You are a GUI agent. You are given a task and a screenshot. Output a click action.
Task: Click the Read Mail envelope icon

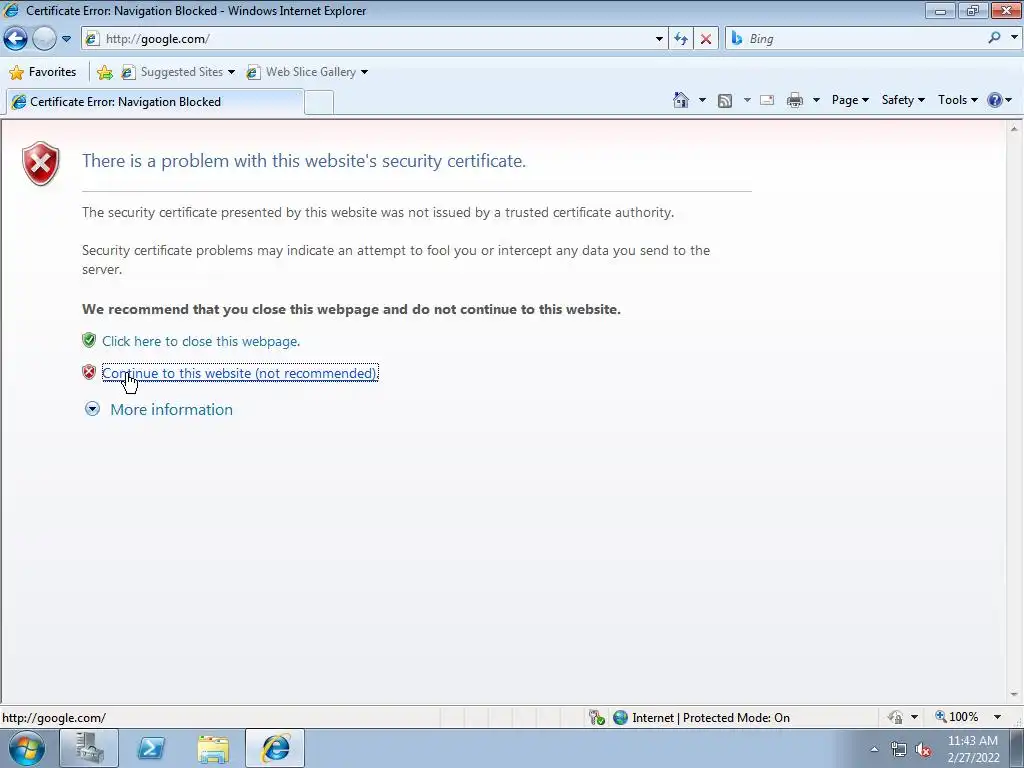click(767, 100)
